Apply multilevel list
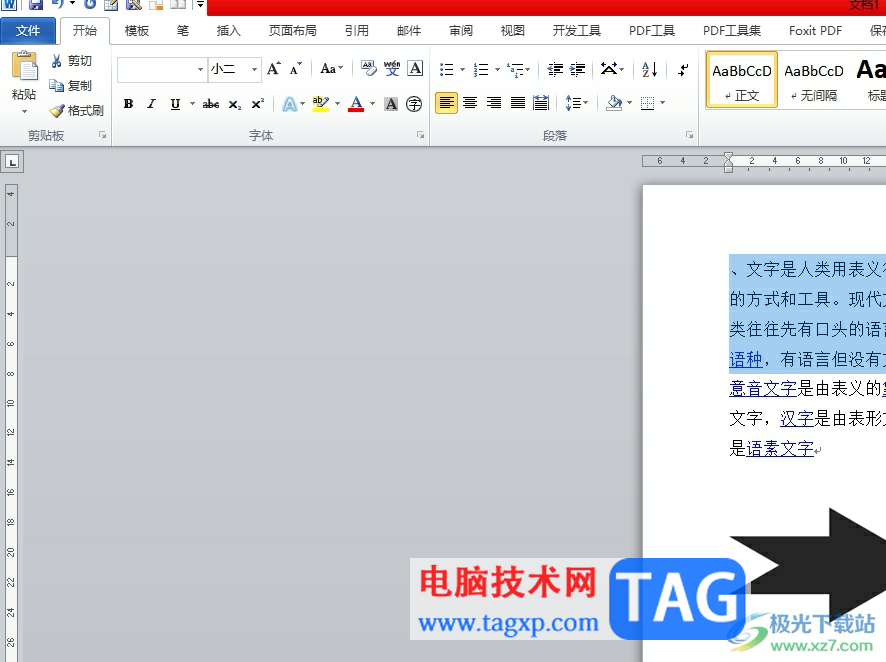 515,69
